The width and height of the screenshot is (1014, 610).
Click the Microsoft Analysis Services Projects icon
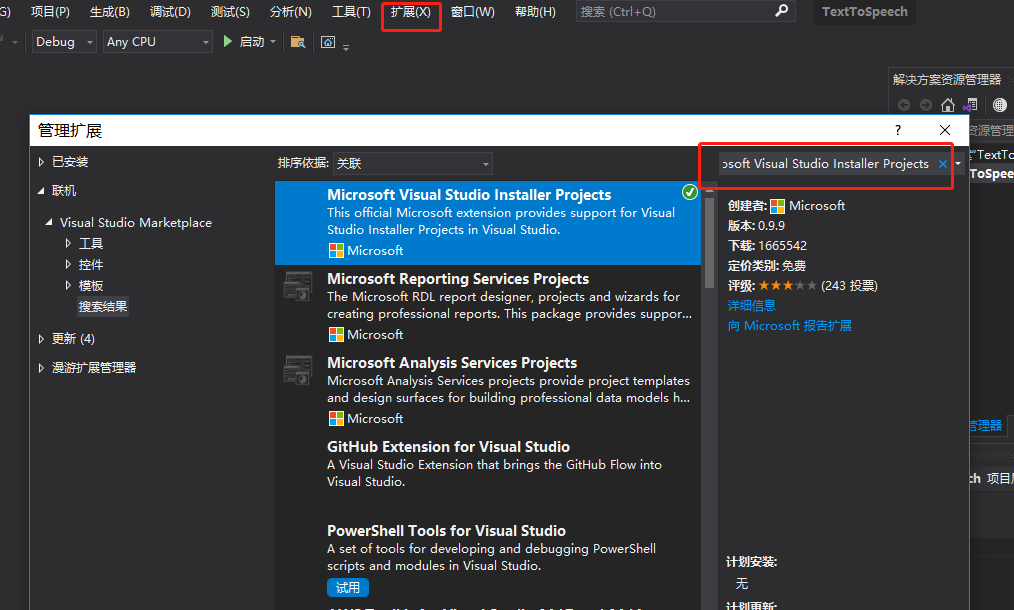tap(298, 370)
